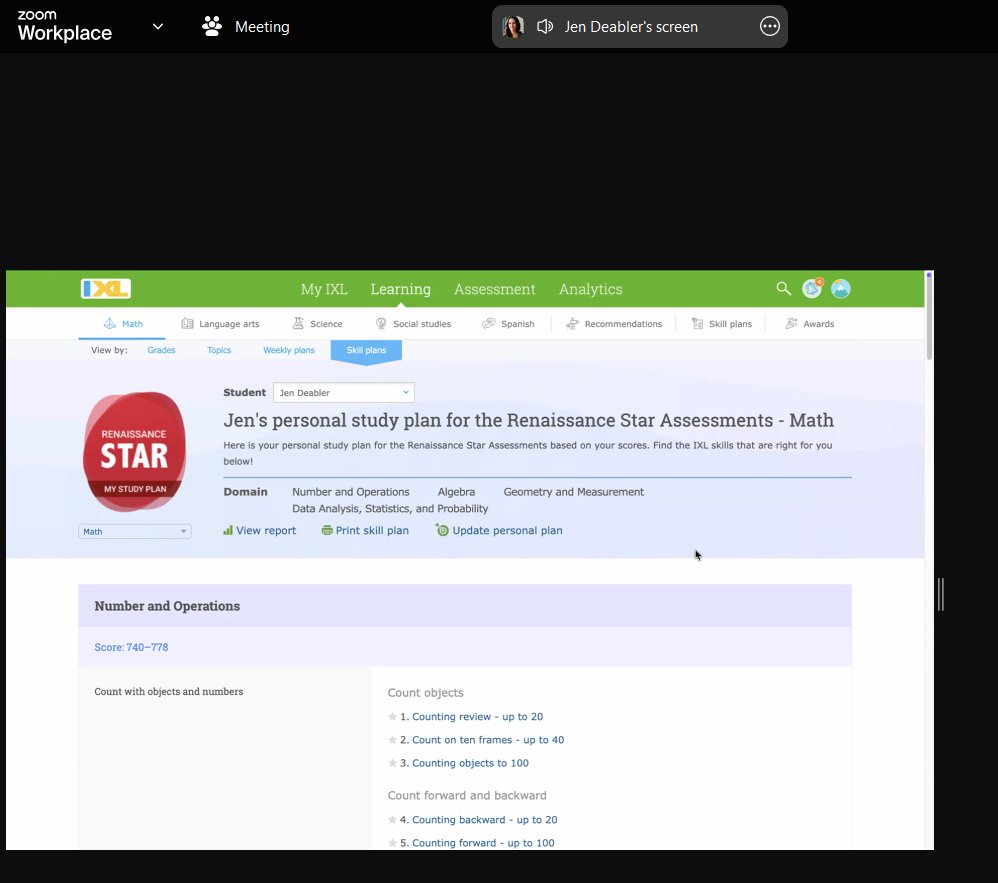Viewport: 998px width, 883px height.
Task: Star the Counting backward - up to 20 skill
Action: [x=392, y=819]
